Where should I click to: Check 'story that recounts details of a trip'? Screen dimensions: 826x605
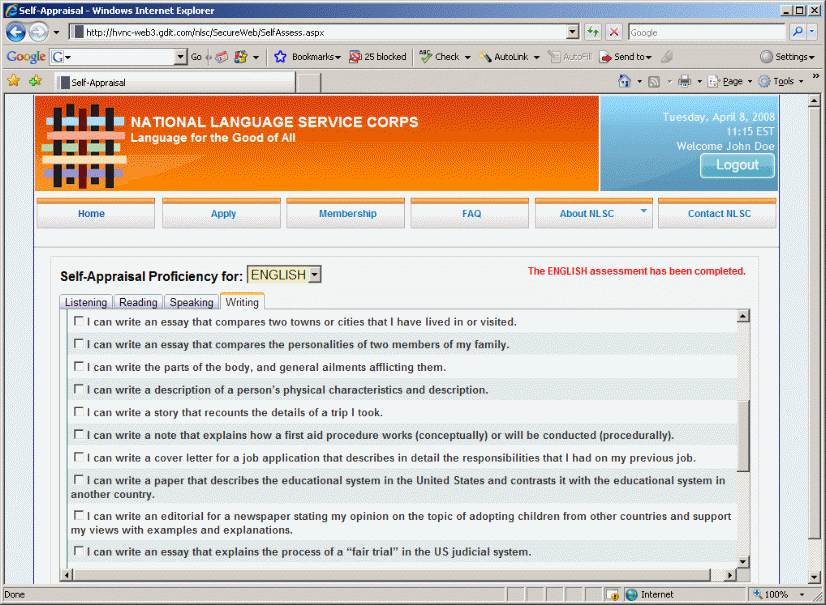pos(79,412)
